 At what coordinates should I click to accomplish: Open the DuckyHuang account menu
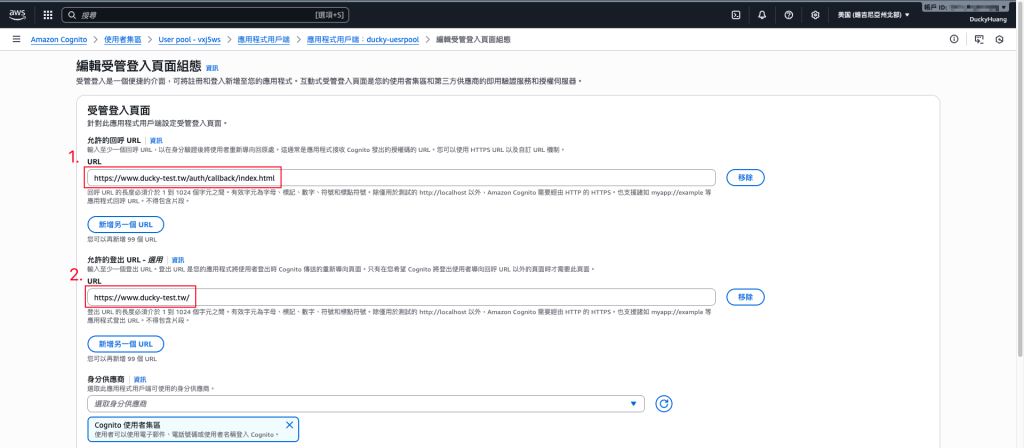[988, 20]
